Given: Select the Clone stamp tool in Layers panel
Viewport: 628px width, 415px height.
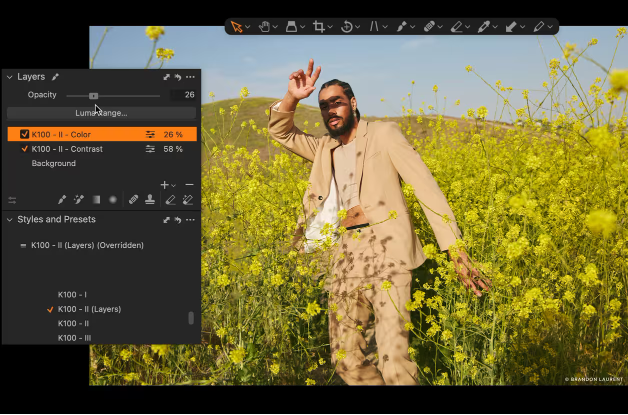Looking at the screenshot, I should 150,200.
